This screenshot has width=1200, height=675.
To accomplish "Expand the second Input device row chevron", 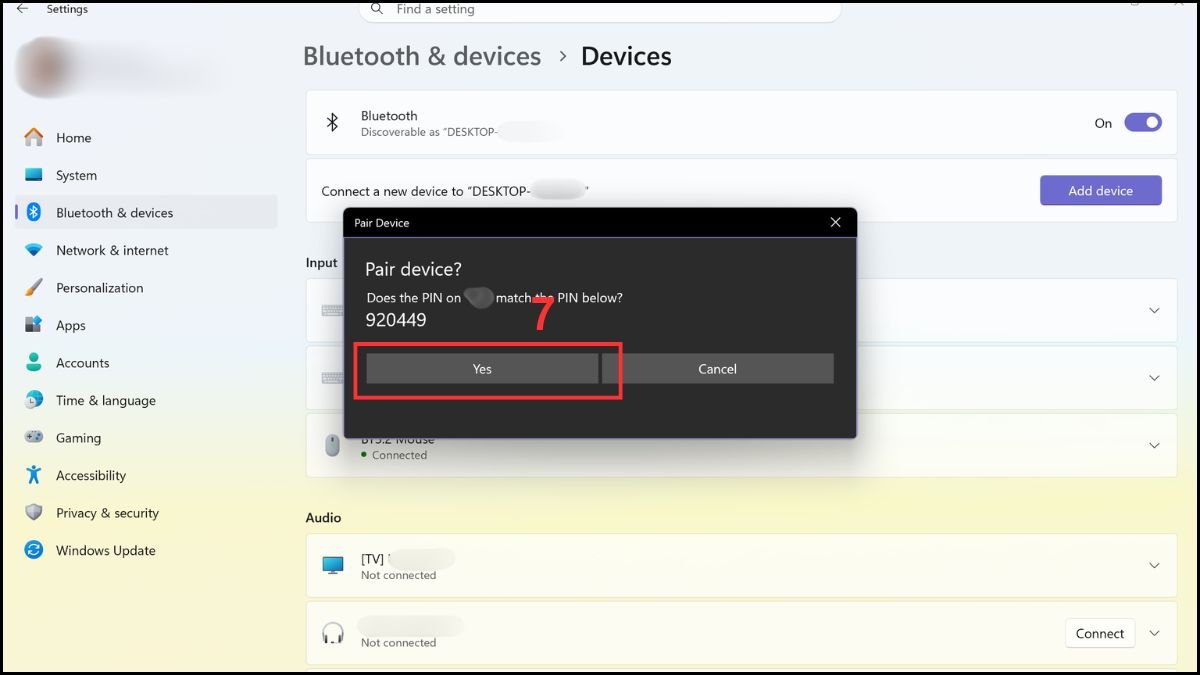I will tap(1154, 378).
